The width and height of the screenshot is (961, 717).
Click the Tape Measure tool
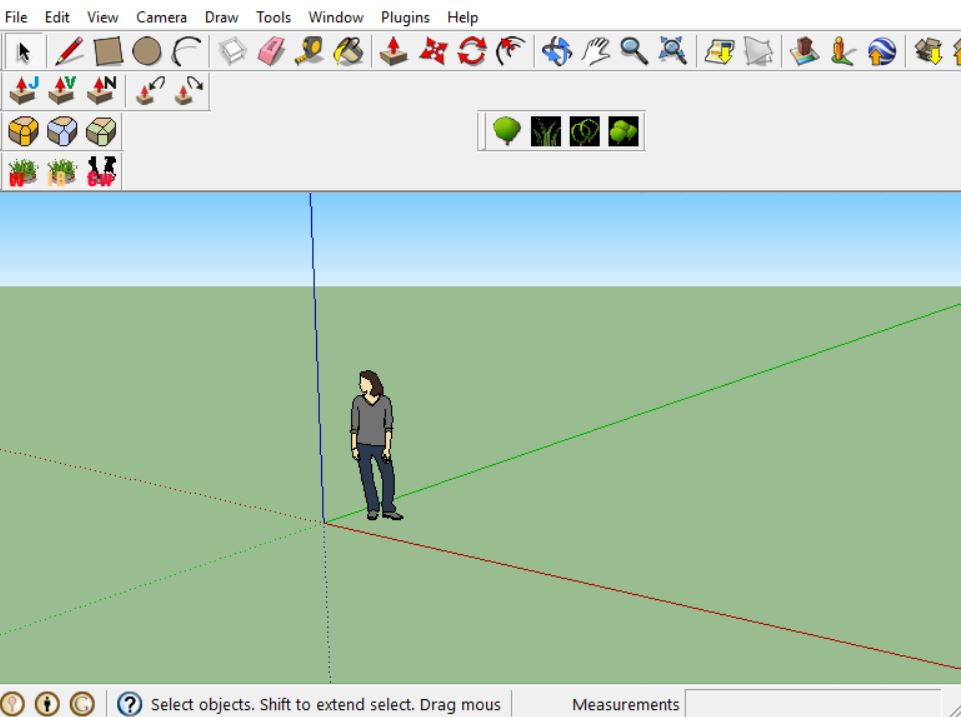click(309, 52)
